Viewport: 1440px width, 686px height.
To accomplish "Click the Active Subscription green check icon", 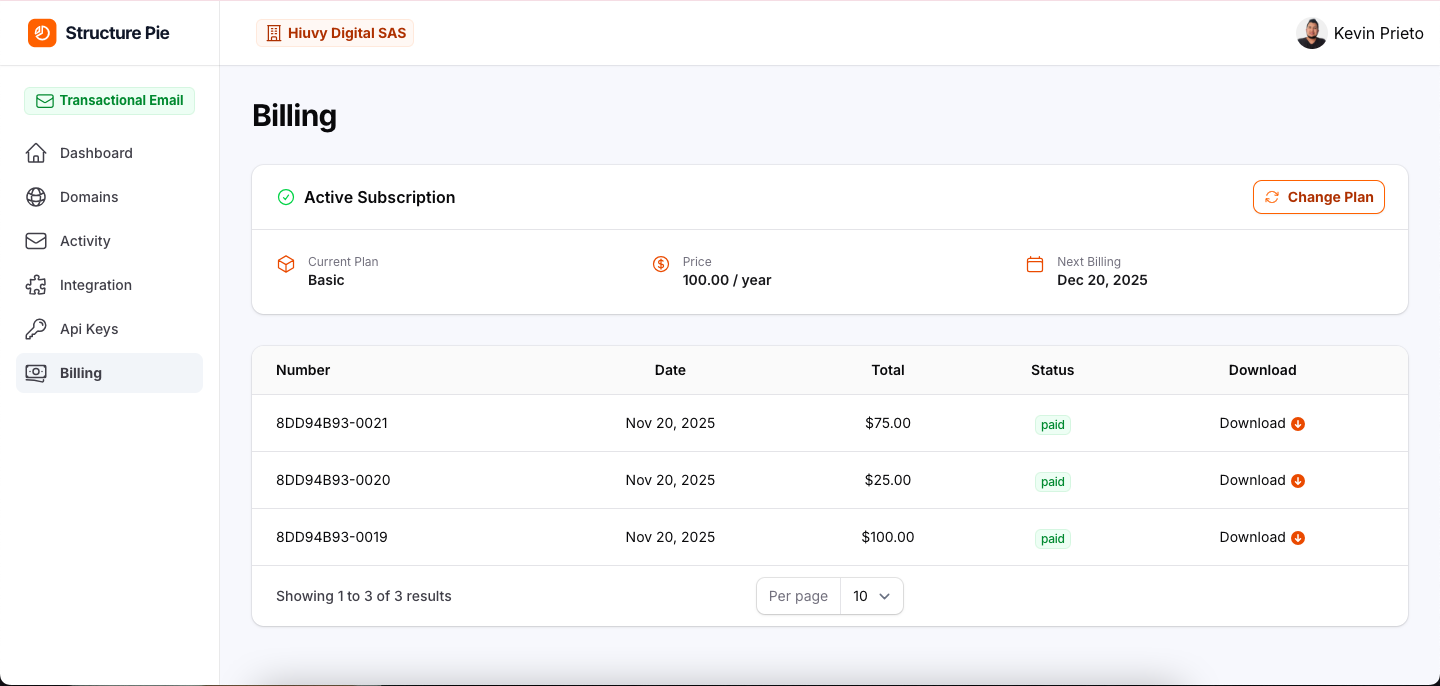I will tap(286, 197).
